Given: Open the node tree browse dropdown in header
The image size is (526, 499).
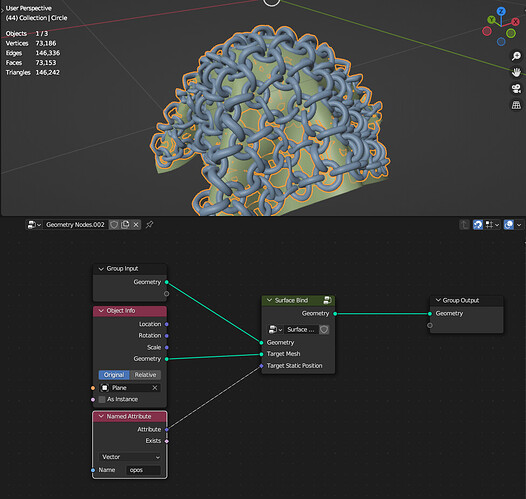Looking at the screenshot, I should click(34, 225).
